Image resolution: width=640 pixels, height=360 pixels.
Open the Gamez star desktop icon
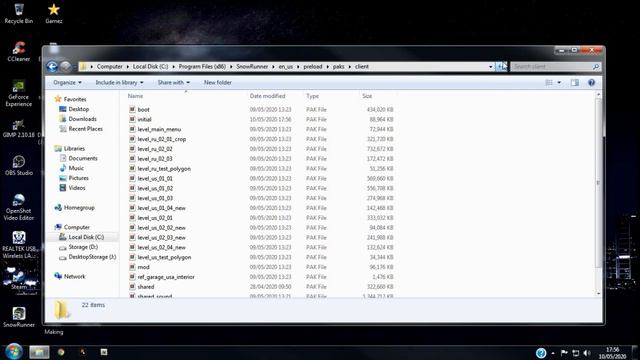[x=53, y=13]
